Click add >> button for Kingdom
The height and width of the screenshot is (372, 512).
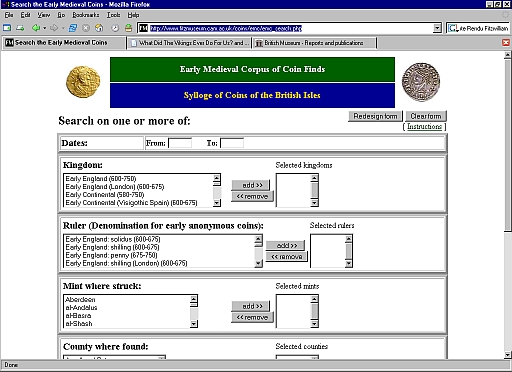(251, 185)
